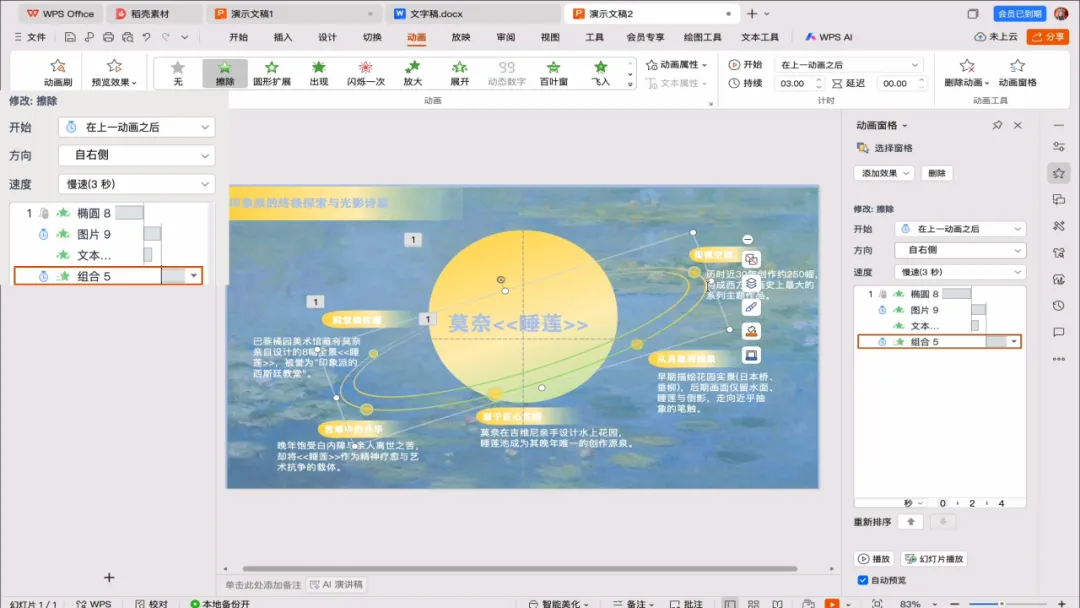Open 组合 5 dropdown arrow in right animation pane
Image resolution: width=1080 pixels, height=608 pixels.
[x=1013, y=342]
